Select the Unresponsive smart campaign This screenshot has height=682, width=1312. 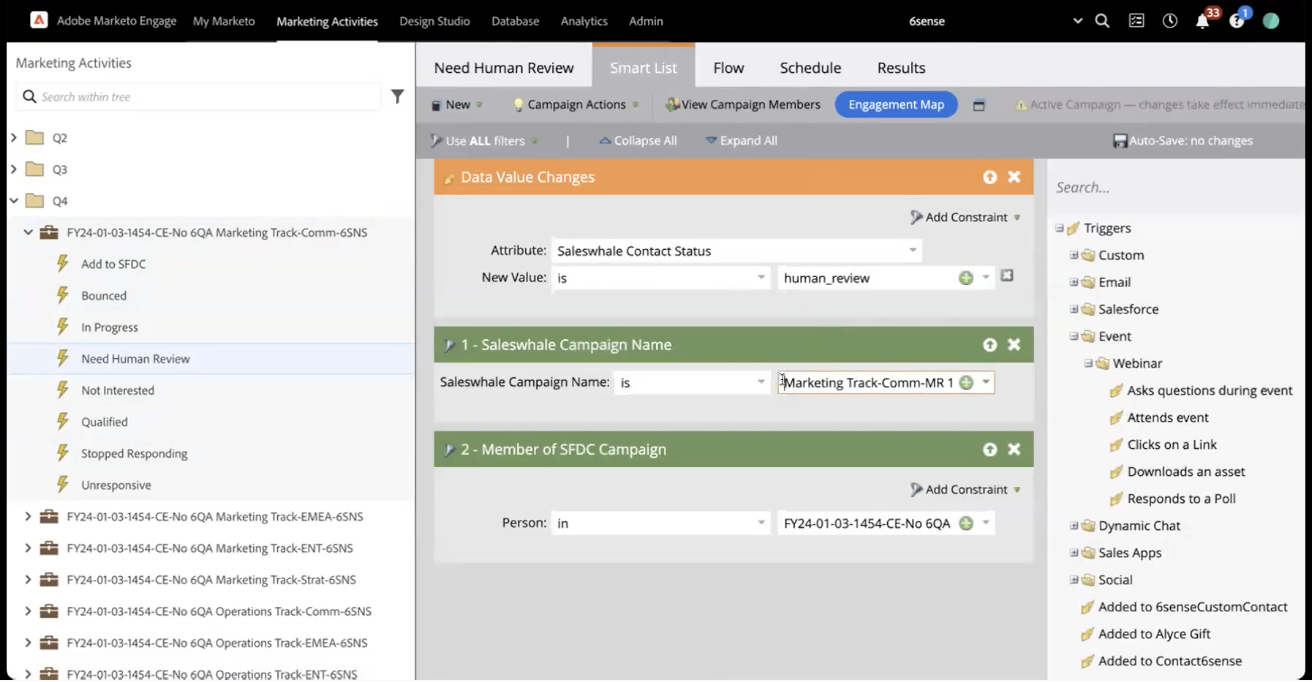coord(116,485)
